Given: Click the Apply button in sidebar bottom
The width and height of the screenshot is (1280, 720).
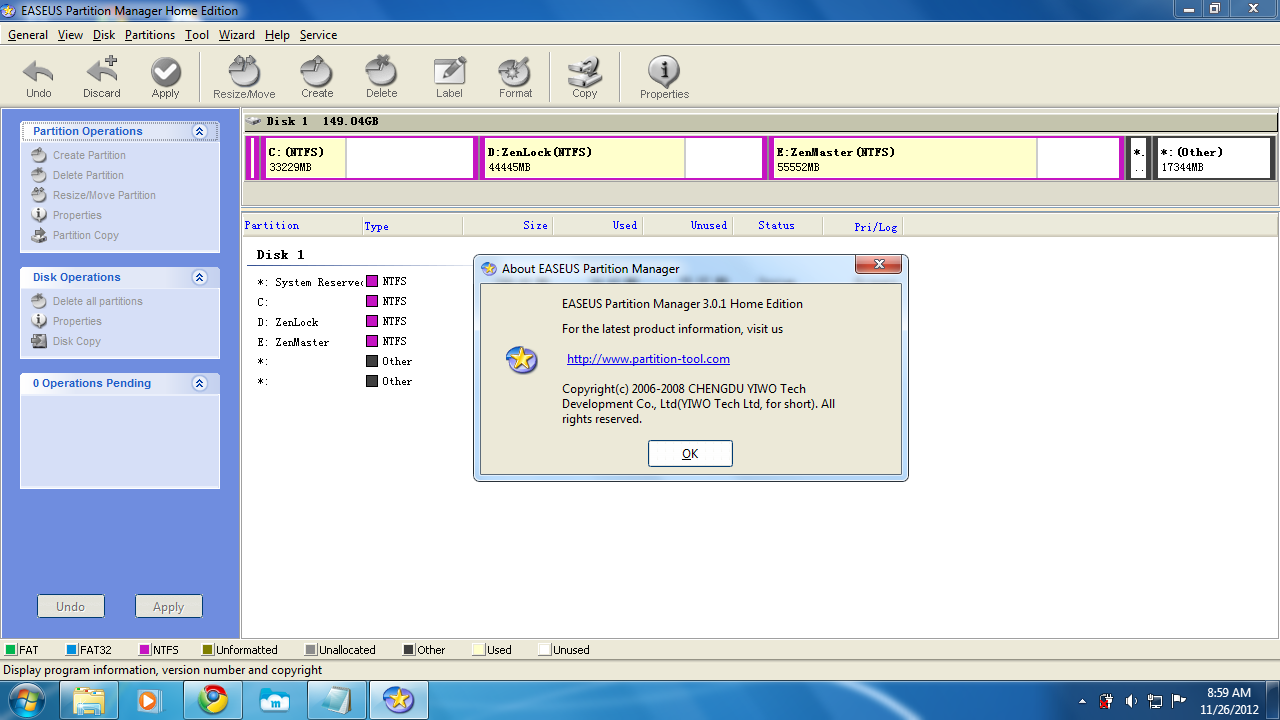Looking at the screenshot, I should 168,606.
